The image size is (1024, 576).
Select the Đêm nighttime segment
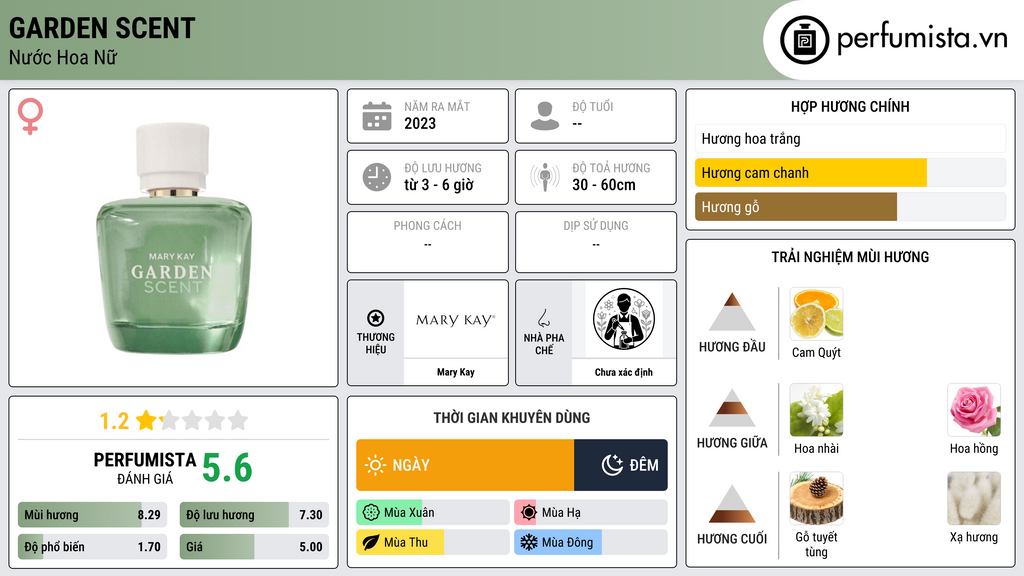click(x=621, y=465)
